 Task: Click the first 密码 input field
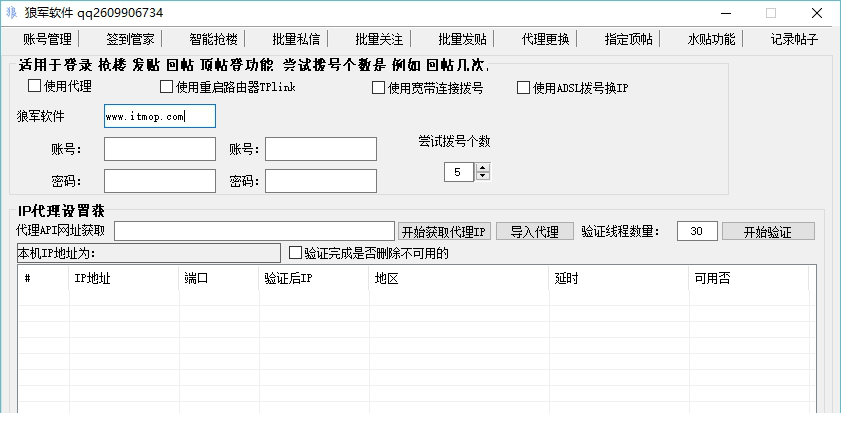click(x=160, y=181)
